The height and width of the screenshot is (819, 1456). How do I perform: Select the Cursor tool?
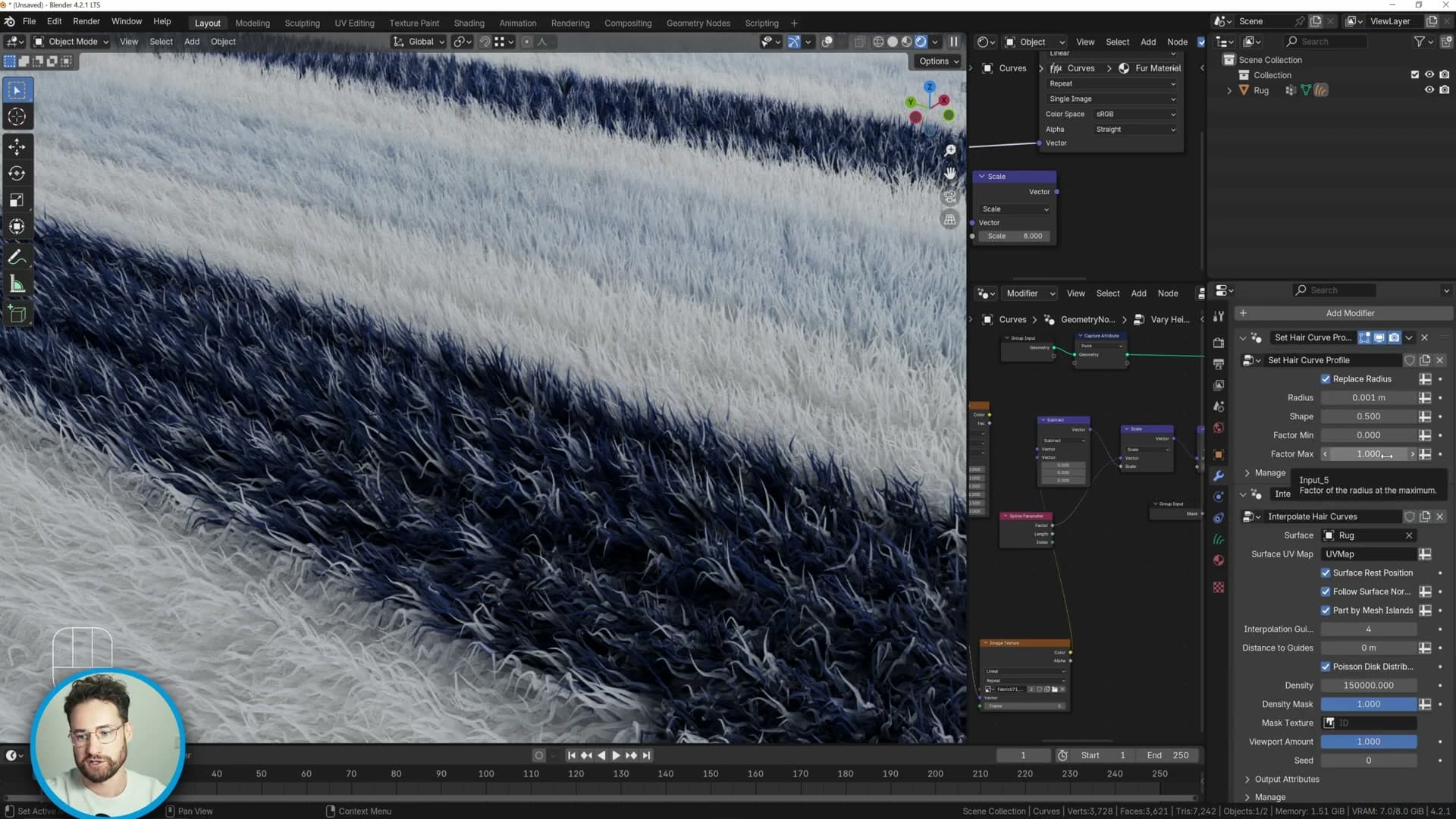(x=17, y=117)
